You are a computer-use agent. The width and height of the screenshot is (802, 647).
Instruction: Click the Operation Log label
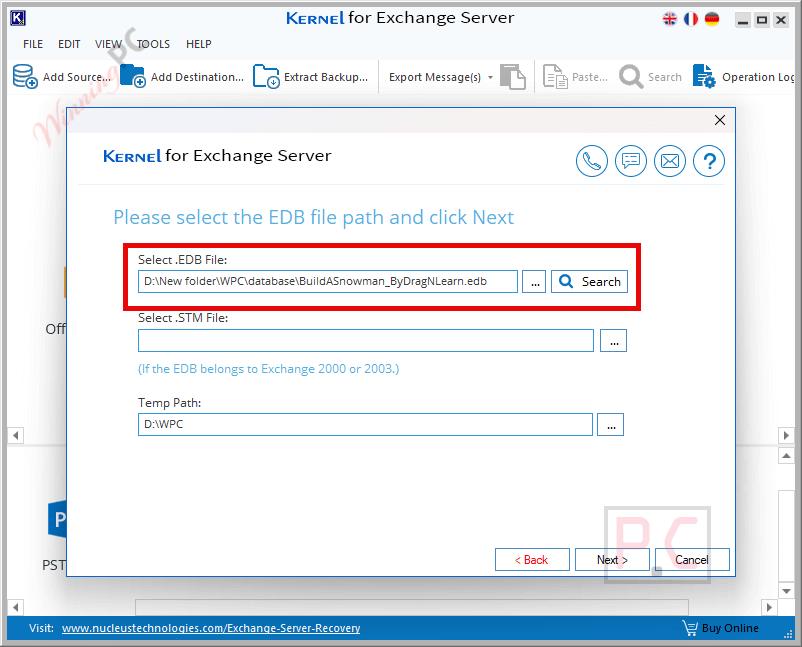[758, 77]
